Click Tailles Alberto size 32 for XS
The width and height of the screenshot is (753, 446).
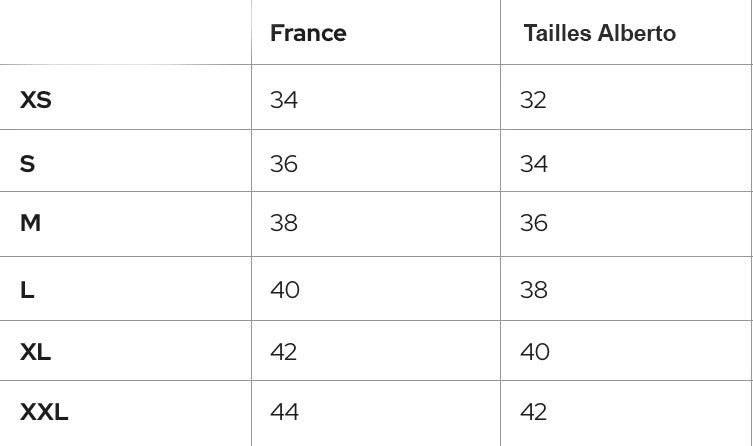tap(534, 100)
